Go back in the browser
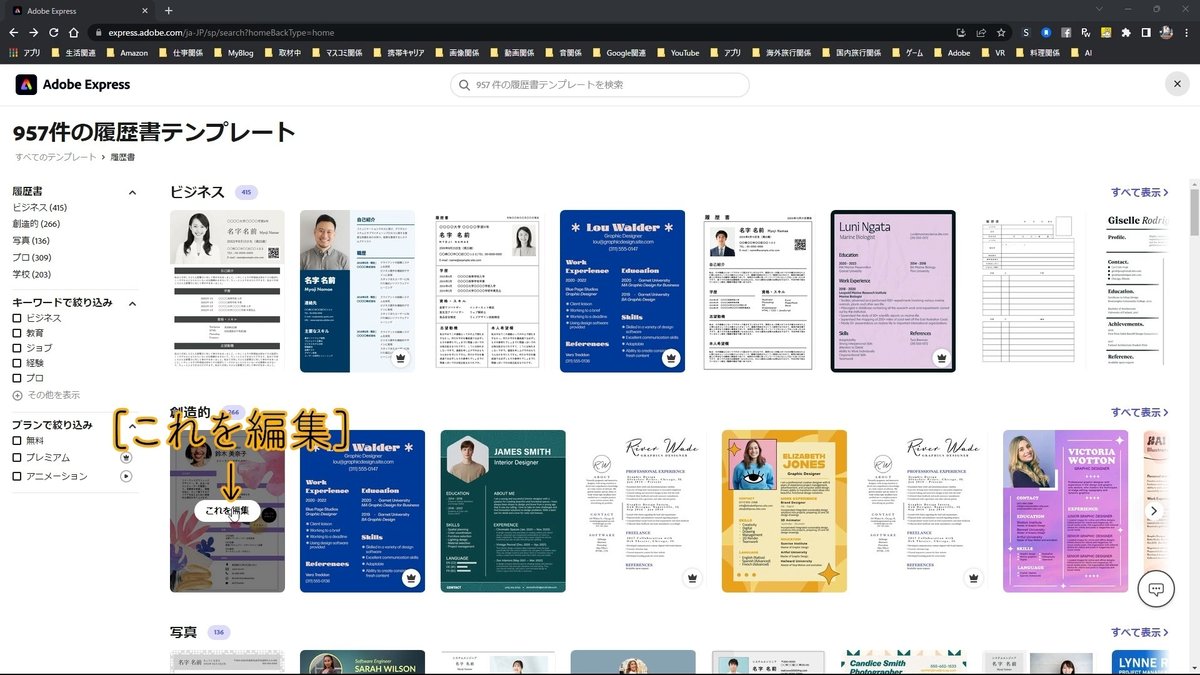The image size is (1200, 675). click(x=14, y=32)
